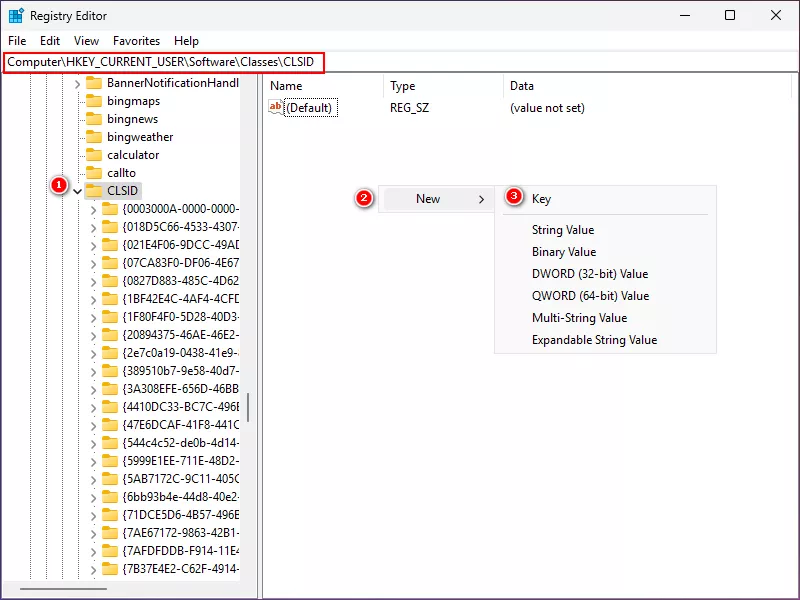Viewport: 800px width, 600px height.
Task: Click the {20894375-46AE-46E2 folder icon
Action: coord(110,335)
